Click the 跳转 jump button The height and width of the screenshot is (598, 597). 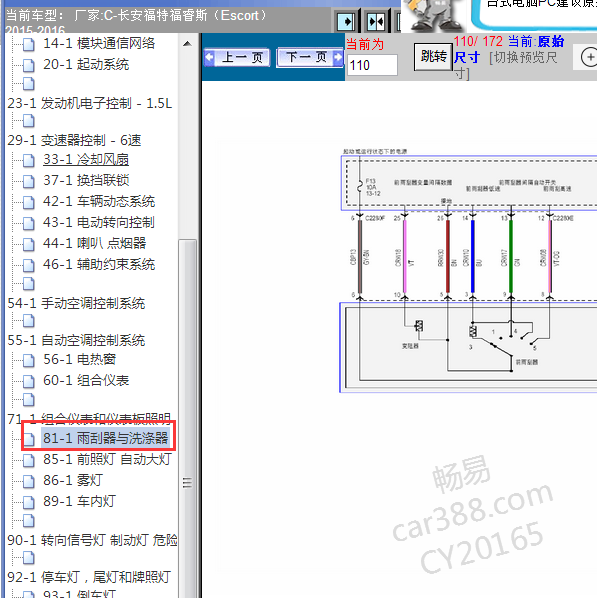pyautogui.click(x=433, y=57)
